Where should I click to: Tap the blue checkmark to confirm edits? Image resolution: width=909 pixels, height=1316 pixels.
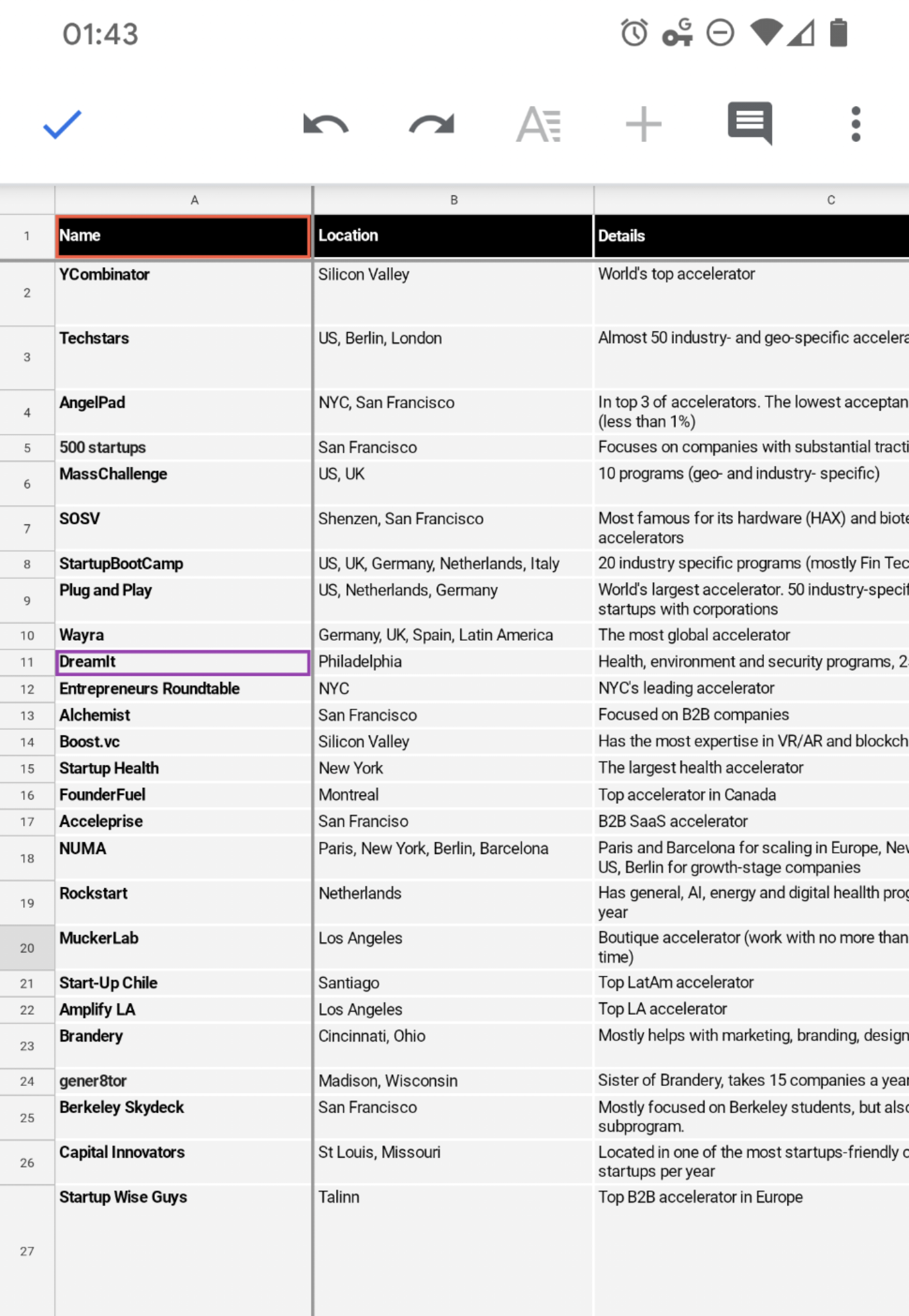click(x=62, y=124)
